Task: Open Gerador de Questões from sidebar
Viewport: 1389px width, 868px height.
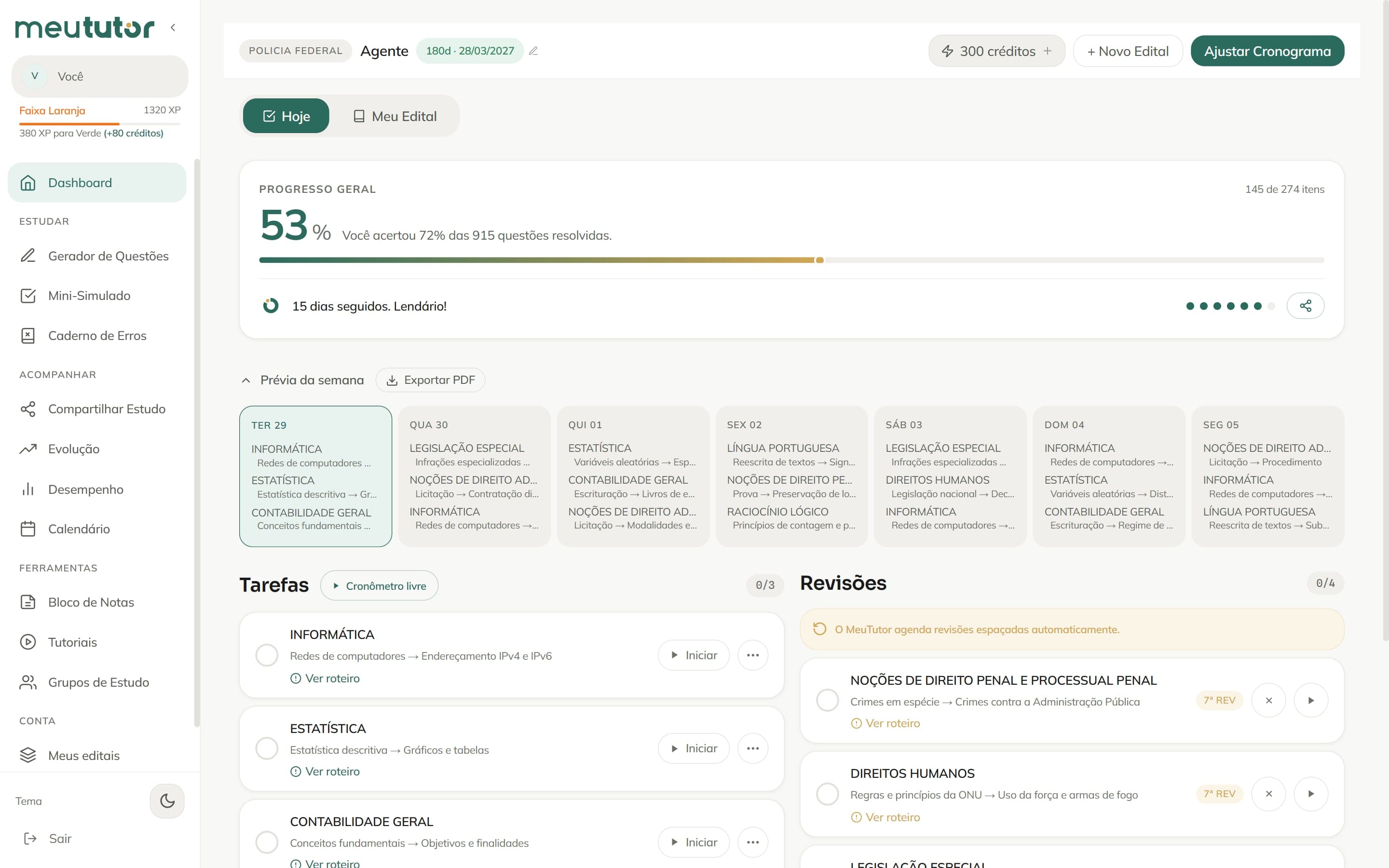Action: [x=97, y=256]
